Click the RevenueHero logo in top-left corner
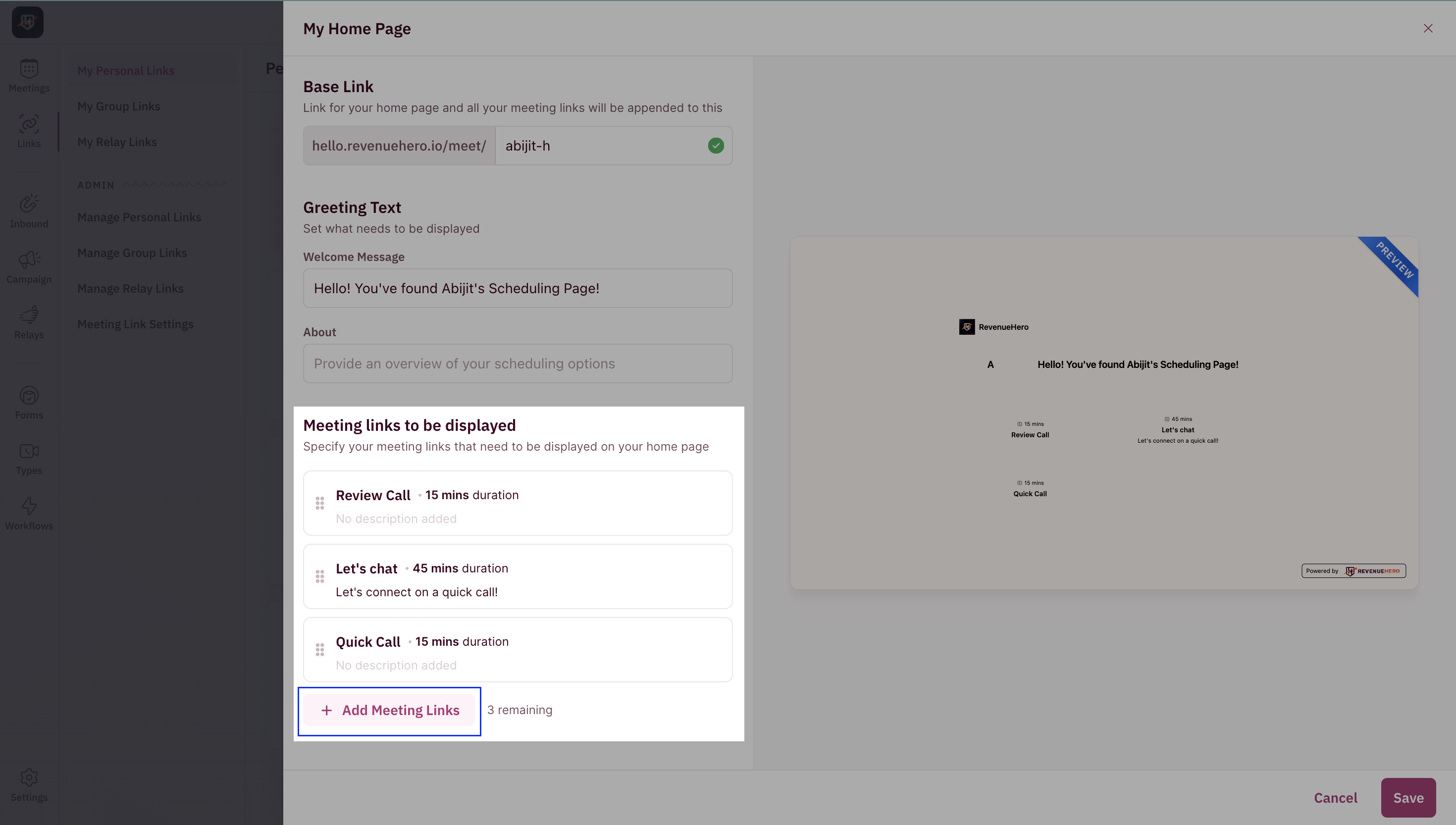The image size is (1456, 825). [x=28, y=22]
